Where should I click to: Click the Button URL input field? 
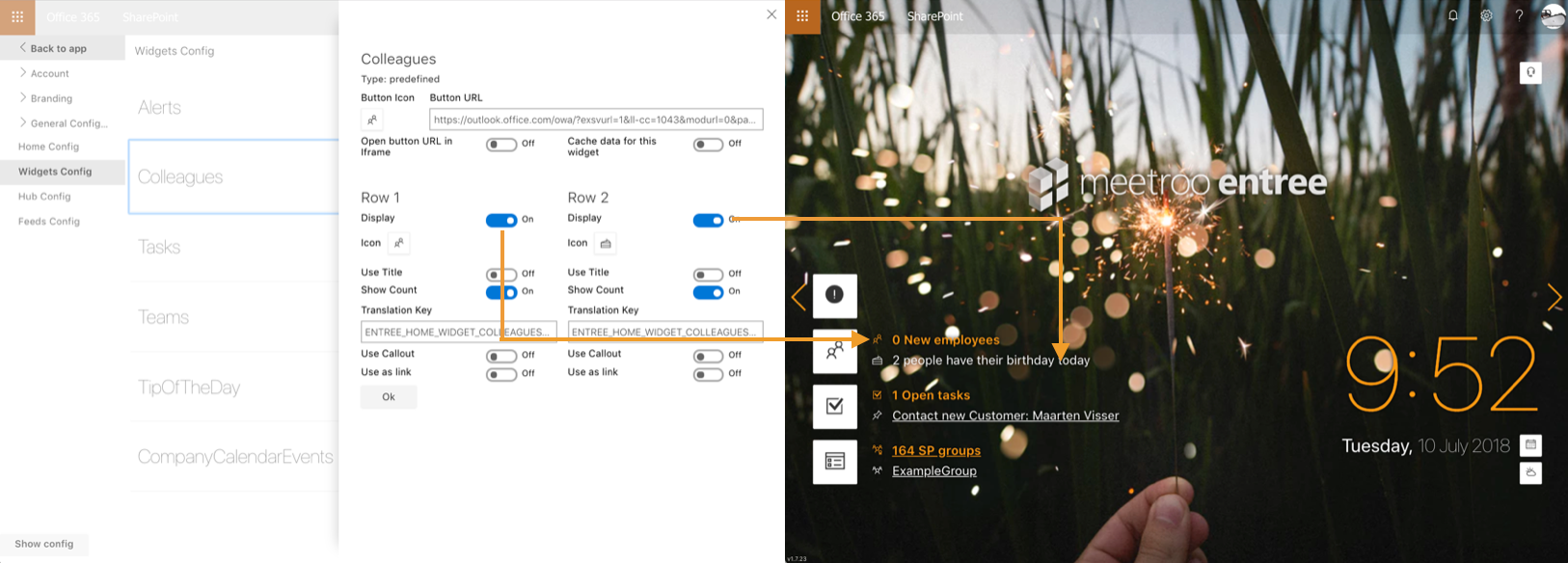pyautogui.click(x=596, y=120)
